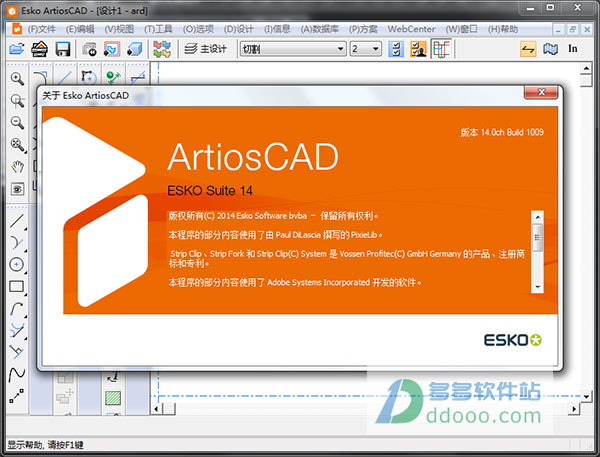Open the (F)文件 menu

tap(41, 29)
